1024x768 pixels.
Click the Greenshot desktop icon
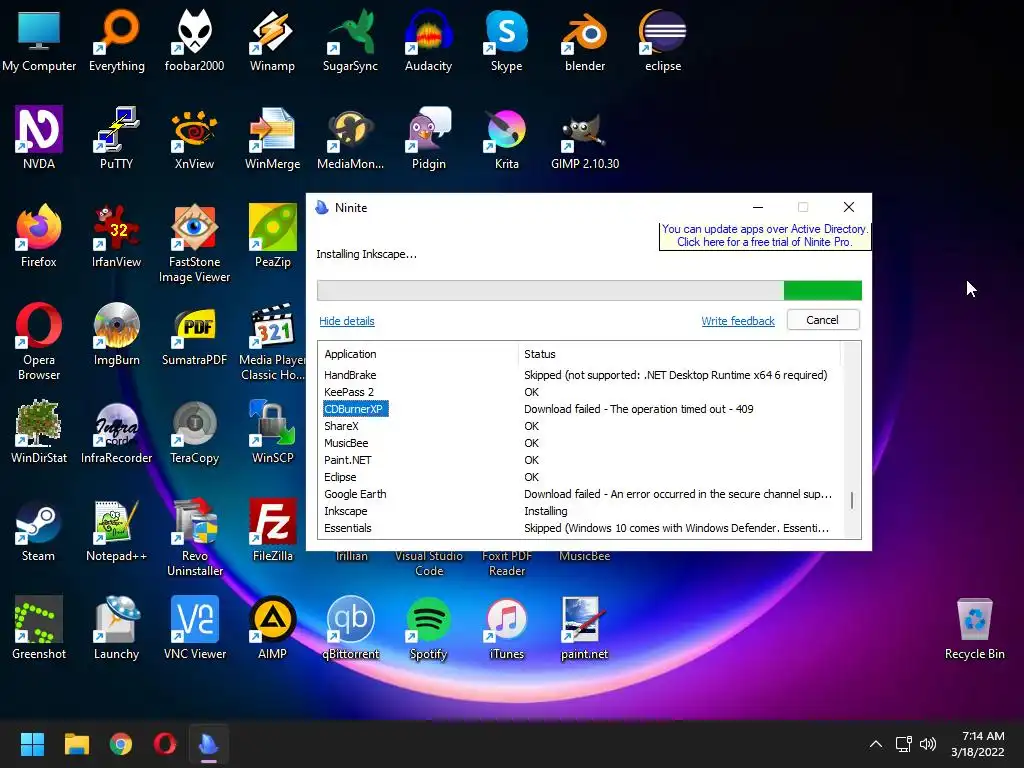[x=39, y=628]
